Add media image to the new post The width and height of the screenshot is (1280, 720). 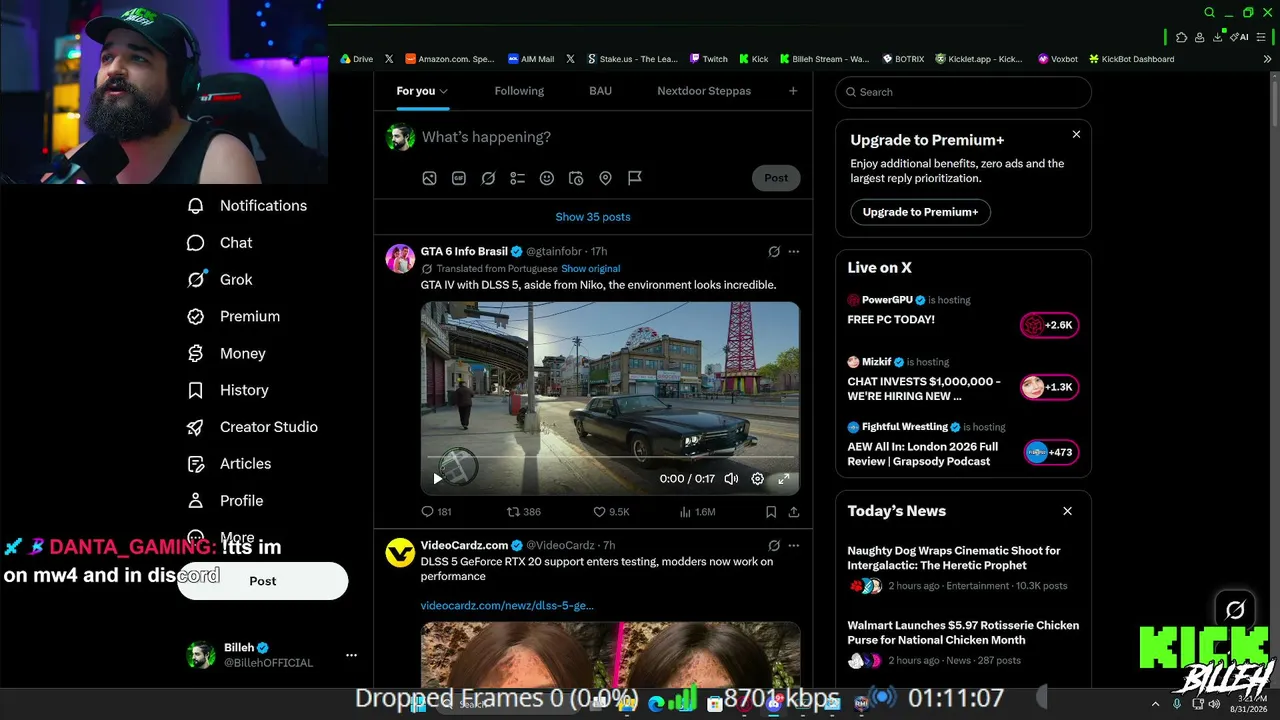click(429, 178)
